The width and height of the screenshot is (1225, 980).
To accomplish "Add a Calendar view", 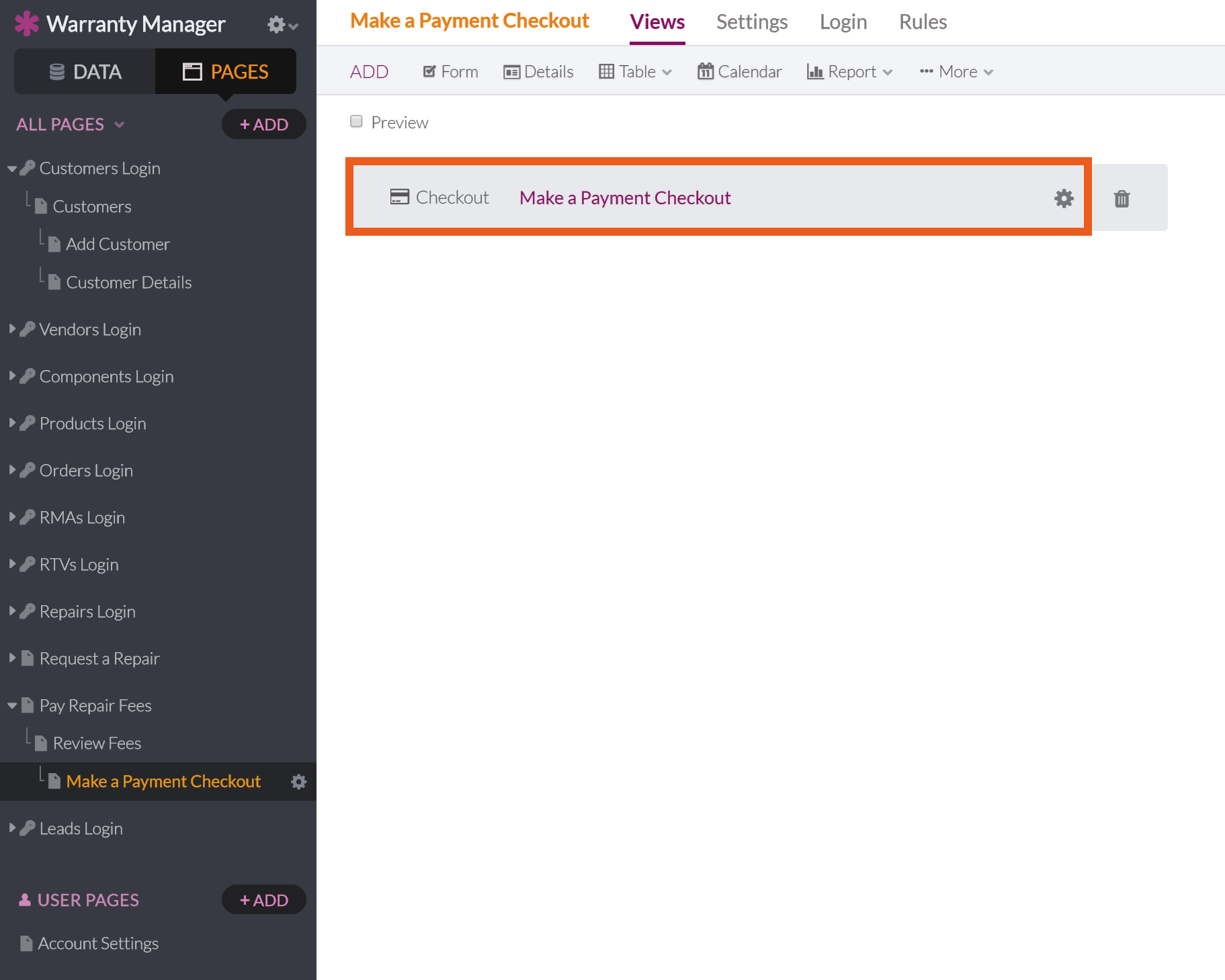I will pos(739,71).
